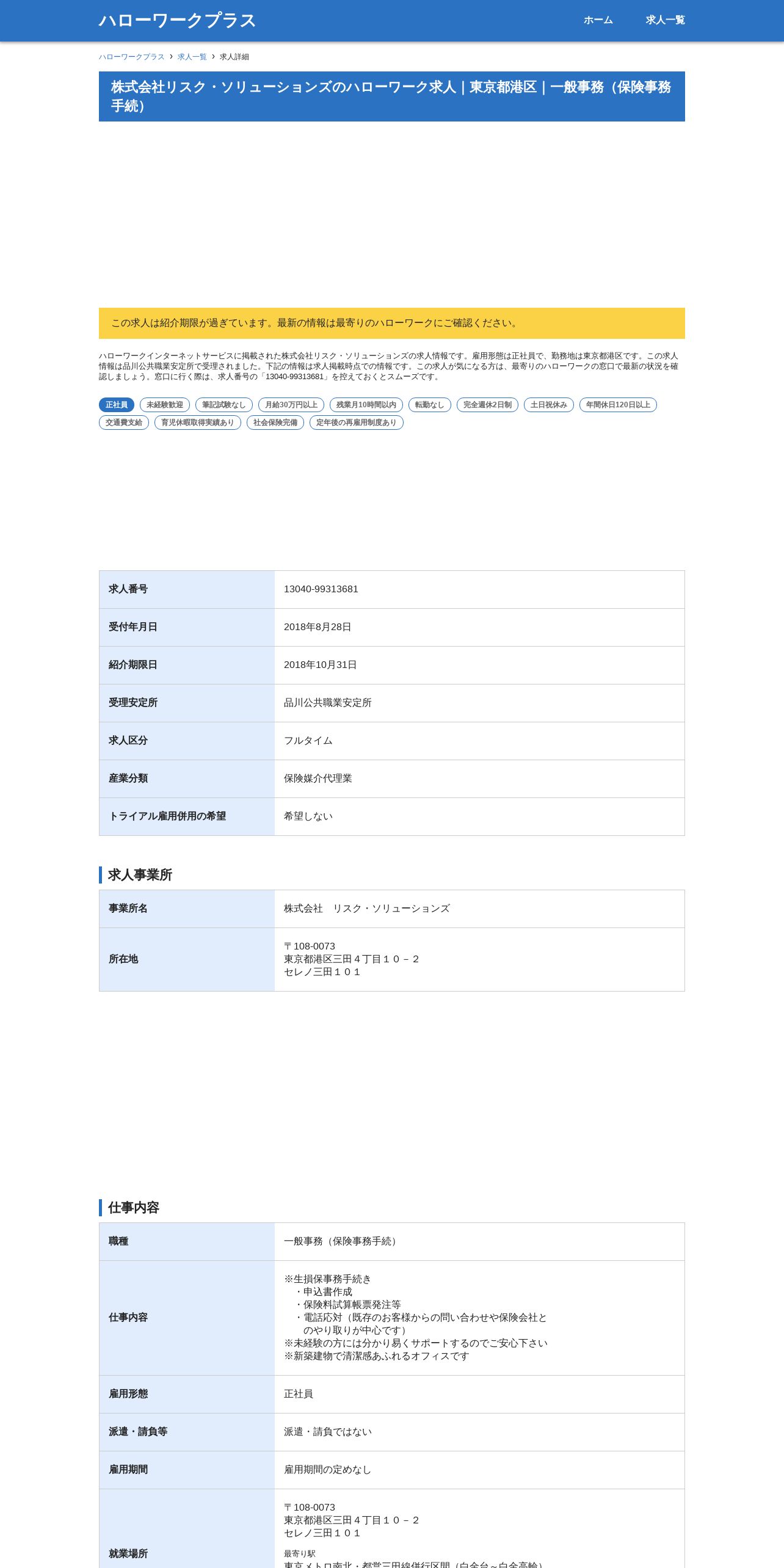Click the 受理安定所 row label
784x1568 pixels.
187,703
